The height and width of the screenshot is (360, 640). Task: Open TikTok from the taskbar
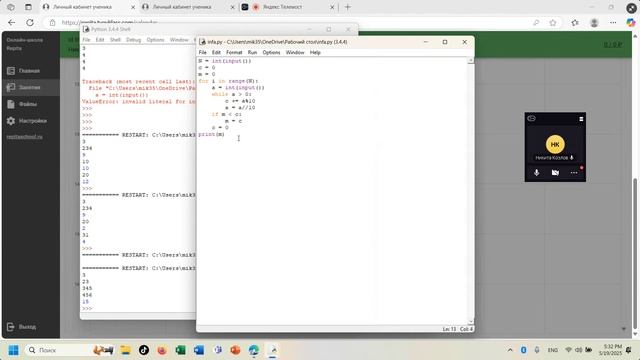pyautogui.click(x=144, y=350)
